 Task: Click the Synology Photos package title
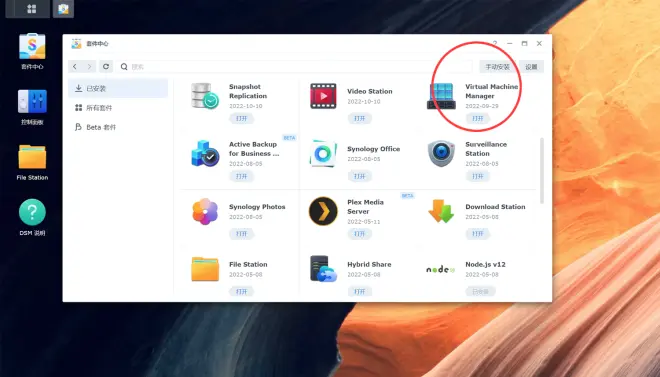pos(257,207)
